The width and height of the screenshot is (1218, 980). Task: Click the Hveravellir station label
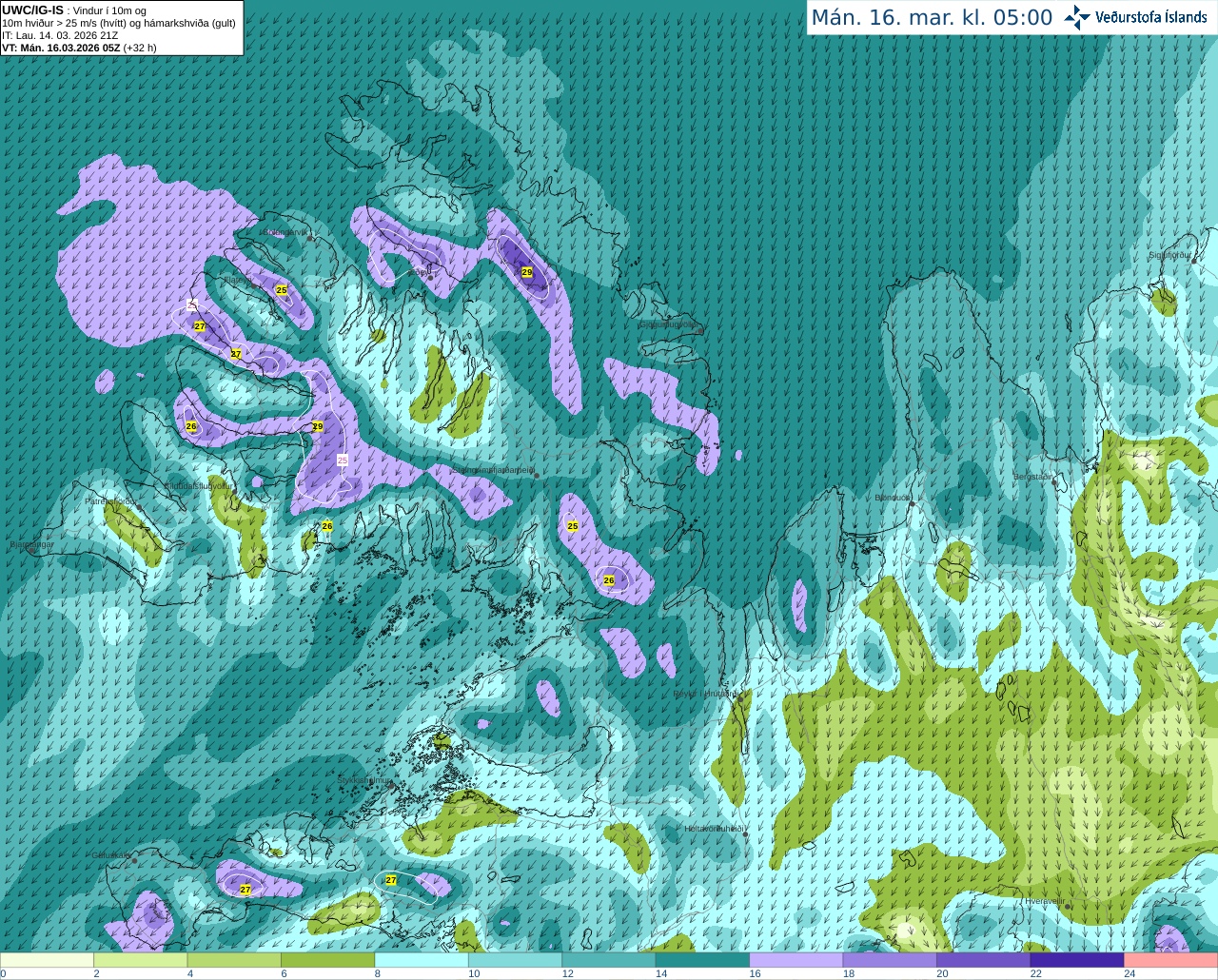1044,901
